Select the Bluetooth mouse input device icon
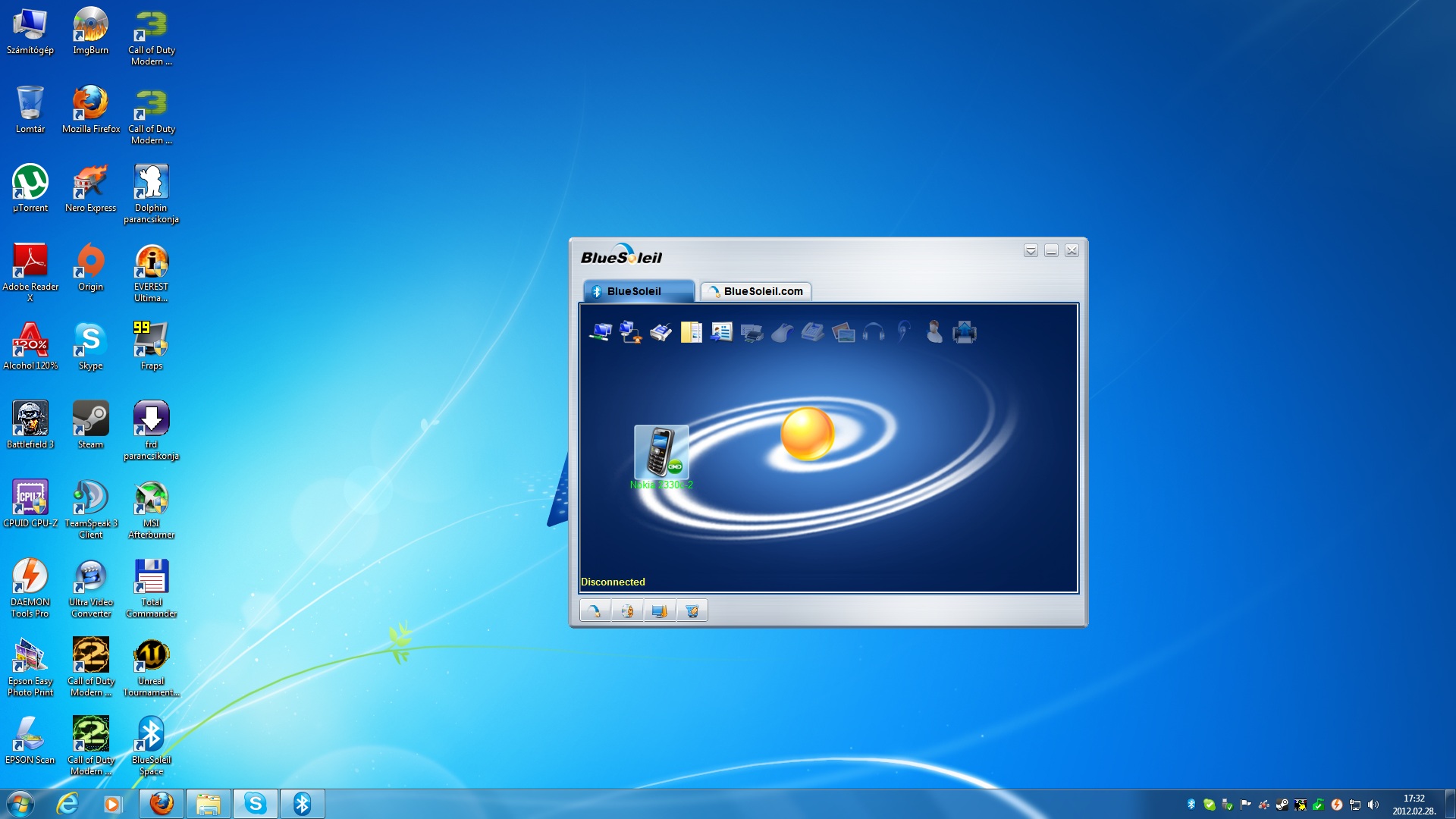This screenshot has height=819, width=1456. coord(782,332)
